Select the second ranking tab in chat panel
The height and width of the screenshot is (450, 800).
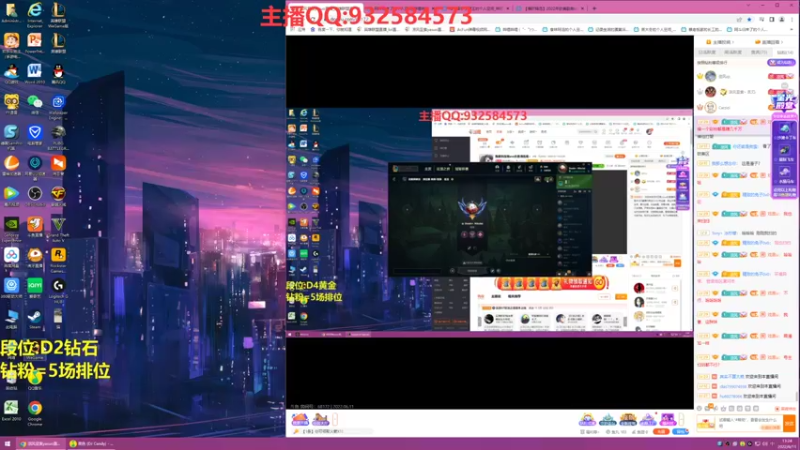tap(733, 52)
